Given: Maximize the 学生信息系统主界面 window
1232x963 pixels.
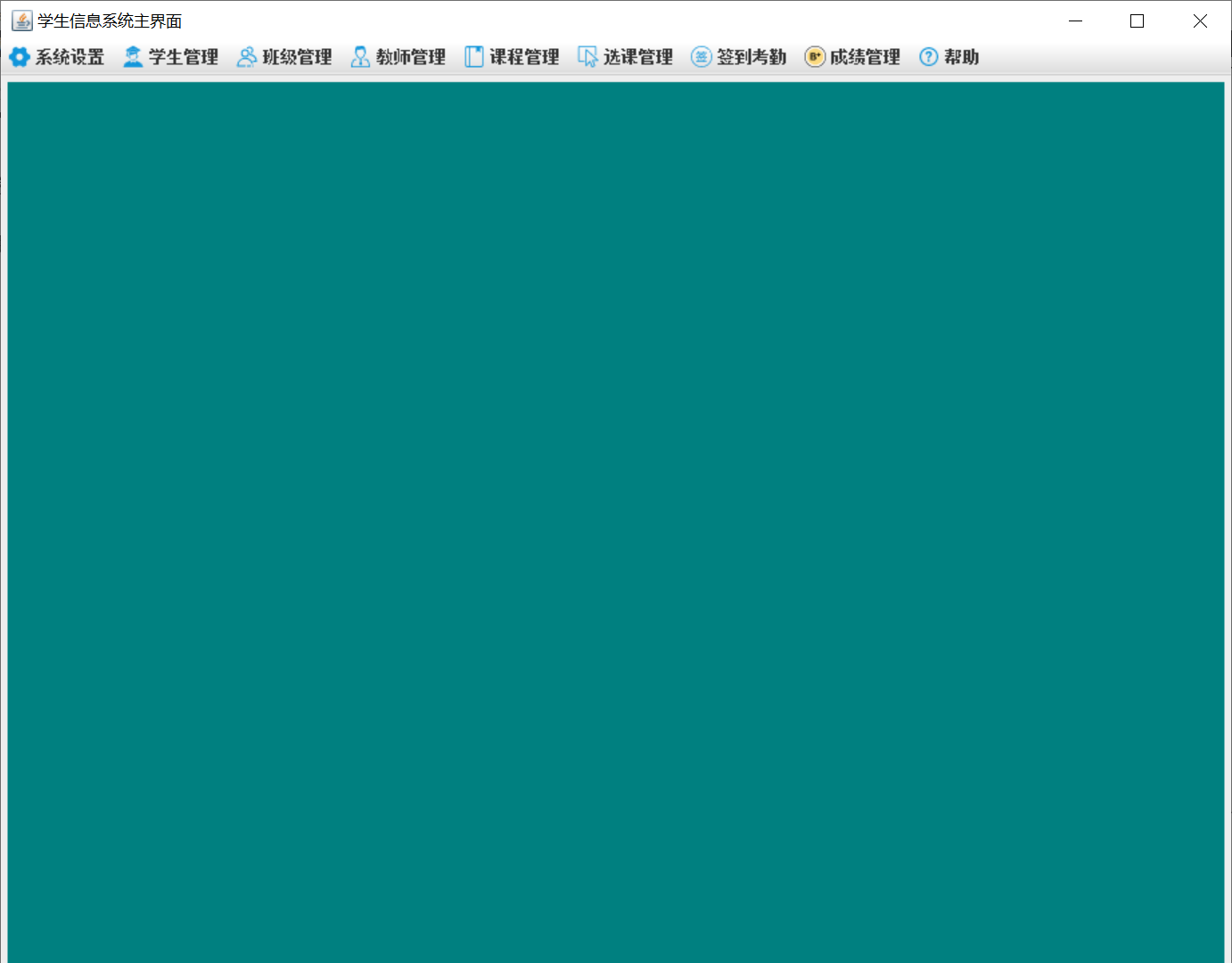Looking at the screenshot, I should (1138, 21).
